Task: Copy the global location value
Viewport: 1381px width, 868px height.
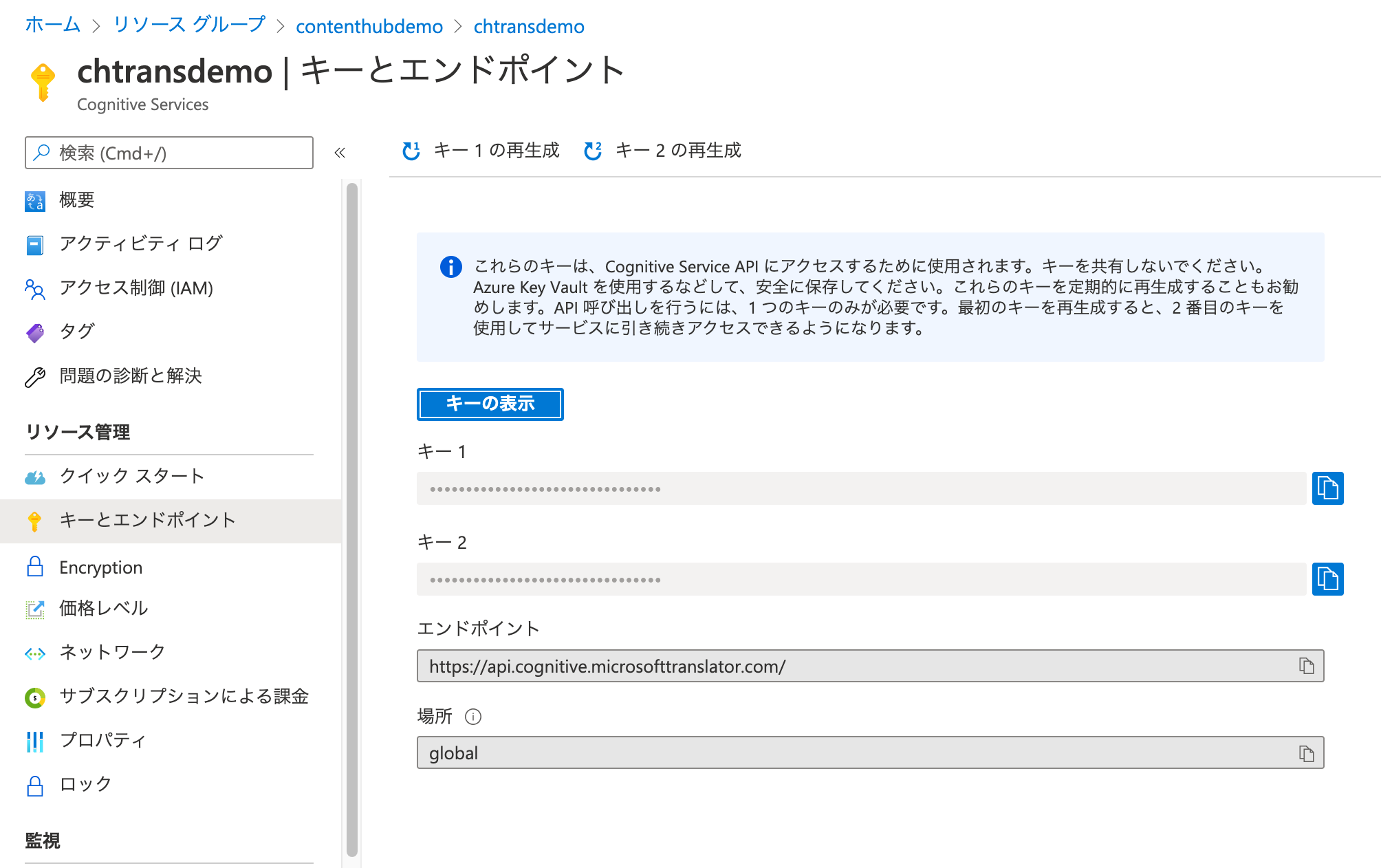Action: (1306, 753)
